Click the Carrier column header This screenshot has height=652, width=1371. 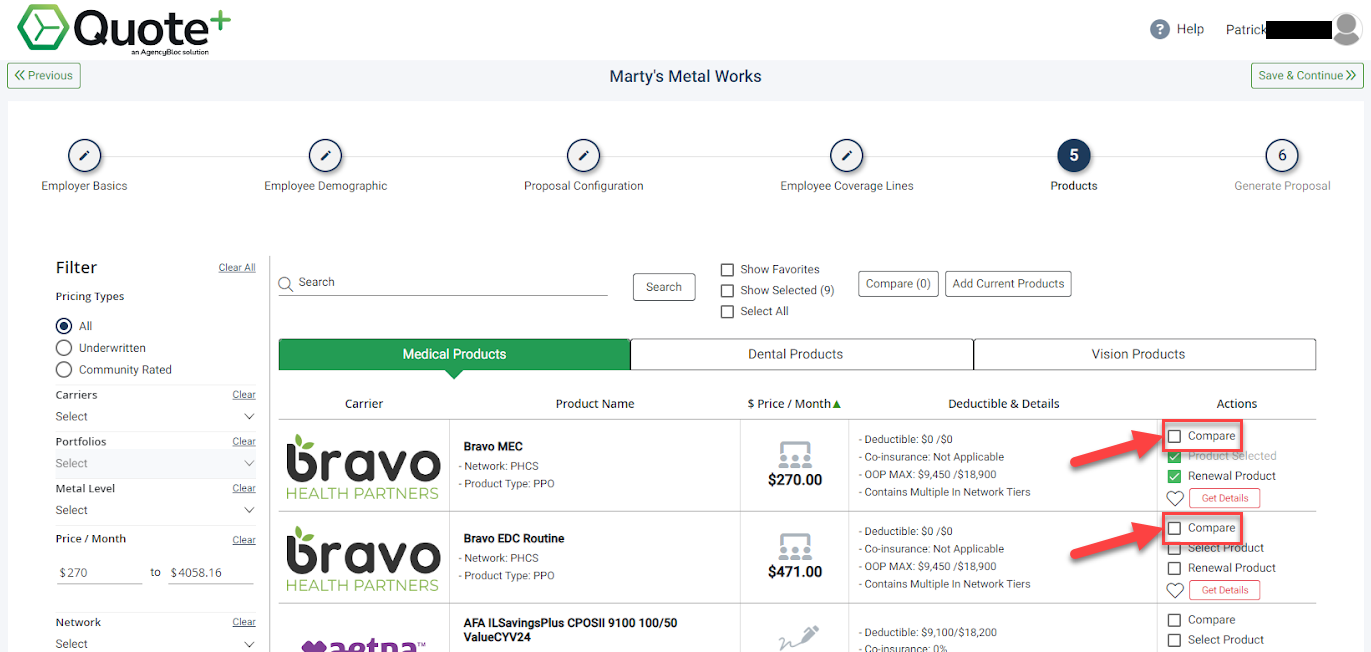pos(364,404)
